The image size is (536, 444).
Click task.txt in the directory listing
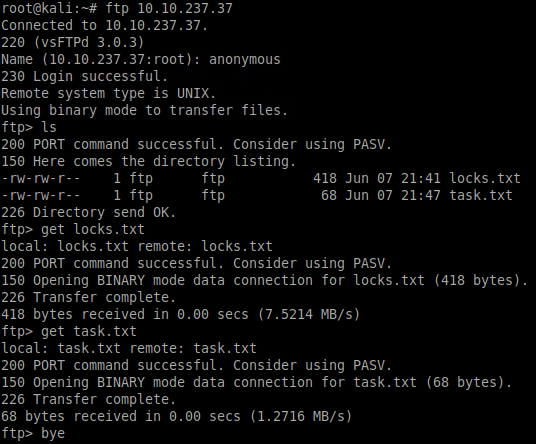[481, 196]
